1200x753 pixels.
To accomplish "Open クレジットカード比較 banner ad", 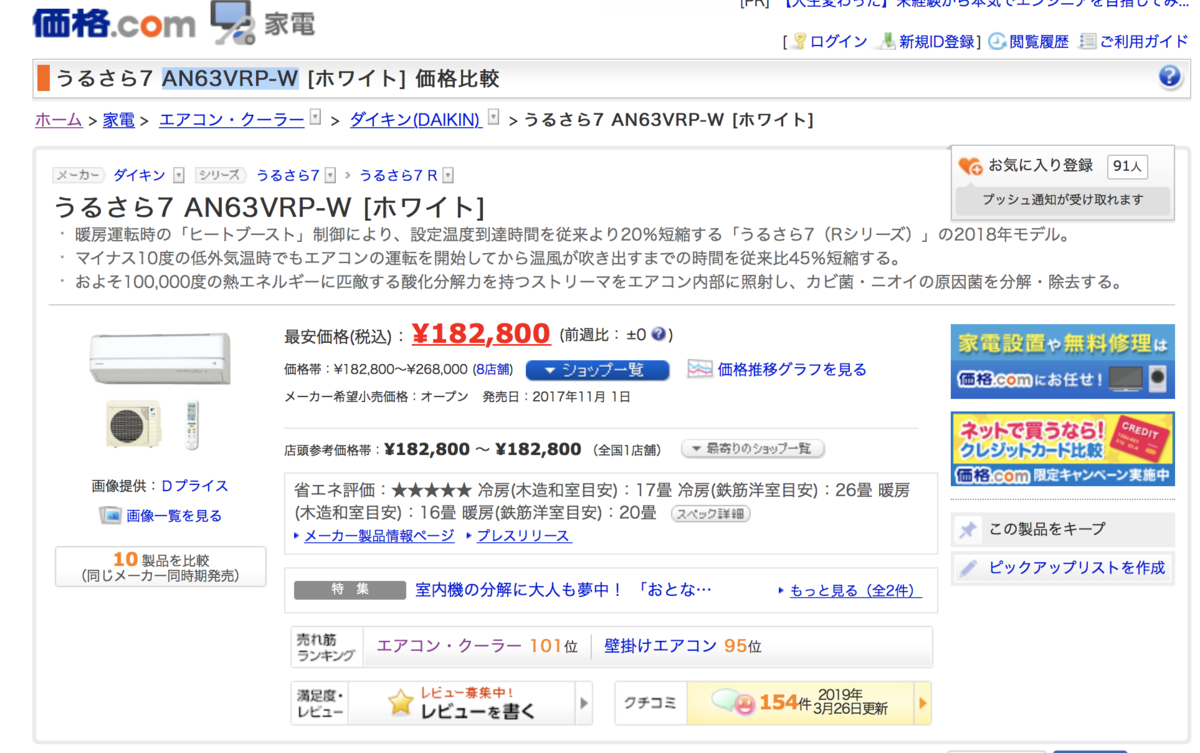I will tap(1062, 449).
